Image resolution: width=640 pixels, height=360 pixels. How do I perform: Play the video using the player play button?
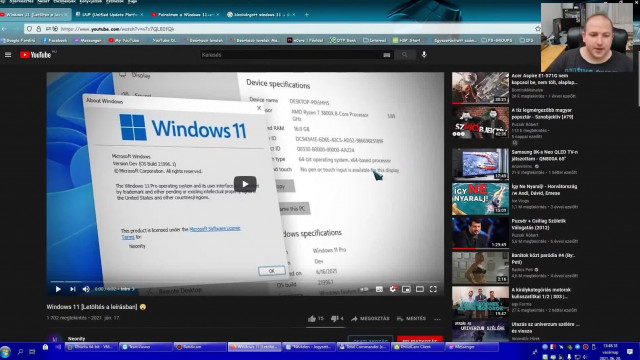pyautogui.click(x=58, y=289)
